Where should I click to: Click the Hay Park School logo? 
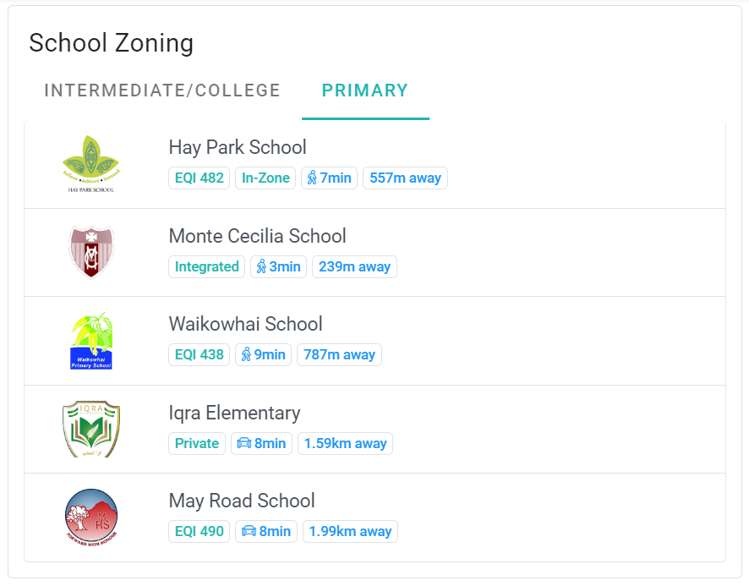pyautogui.click(x=91, y=163)
